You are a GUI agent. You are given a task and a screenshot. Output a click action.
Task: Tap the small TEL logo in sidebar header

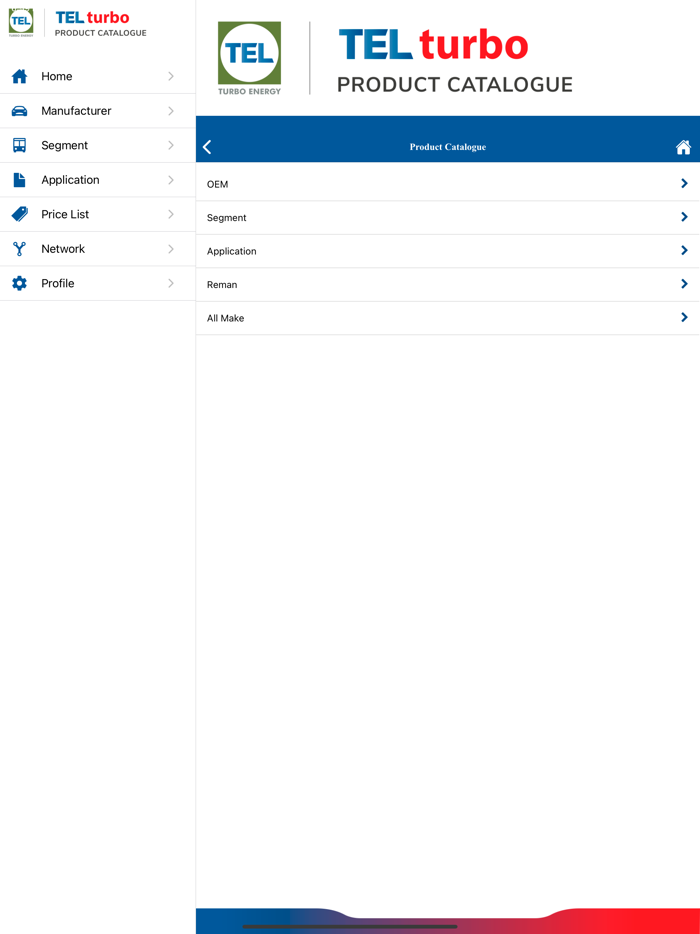[21, 23]
